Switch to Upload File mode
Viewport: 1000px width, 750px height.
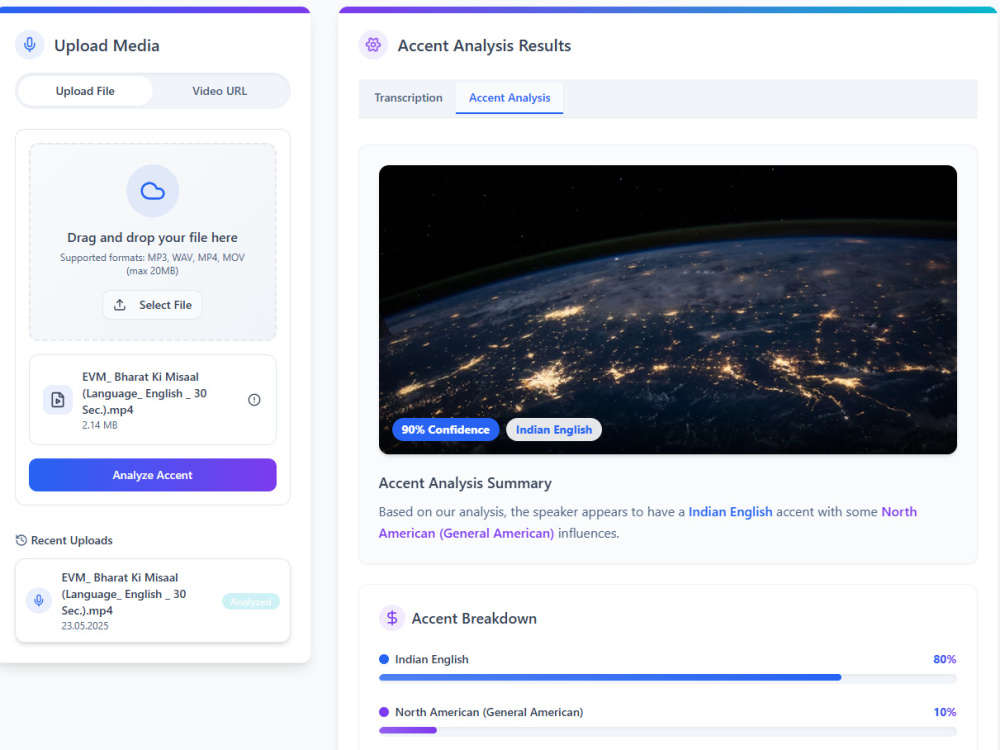[x=85, y=91]
